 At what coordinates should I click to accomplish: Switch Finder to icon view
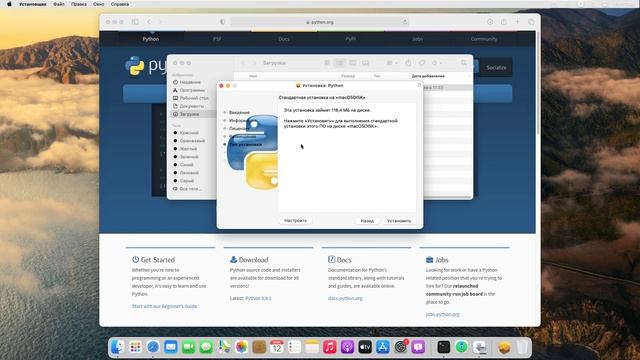(x=327, y=63)
